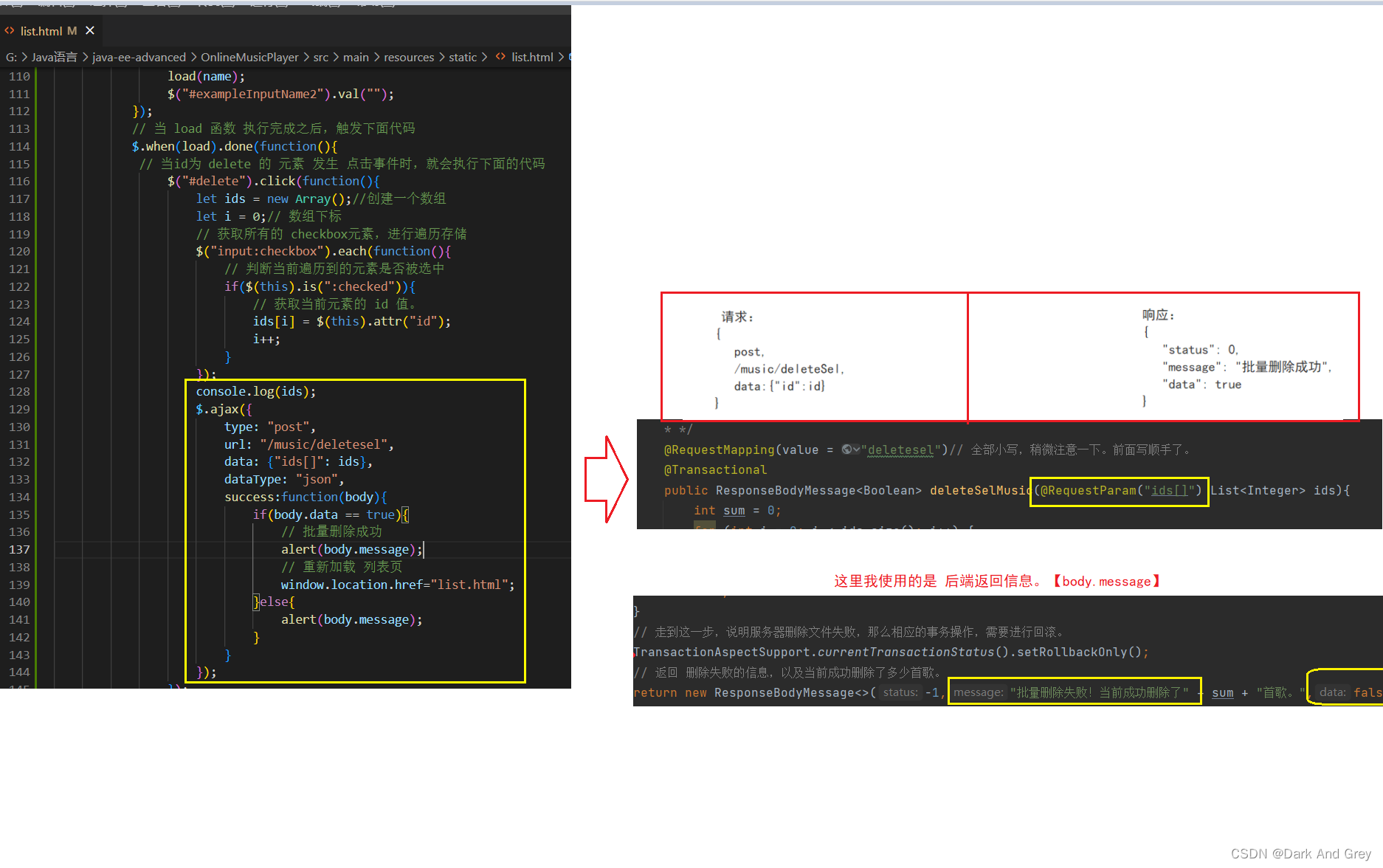
Task: Click 'data: {"ids[]": ids},' line
Action: coord(298,461)
